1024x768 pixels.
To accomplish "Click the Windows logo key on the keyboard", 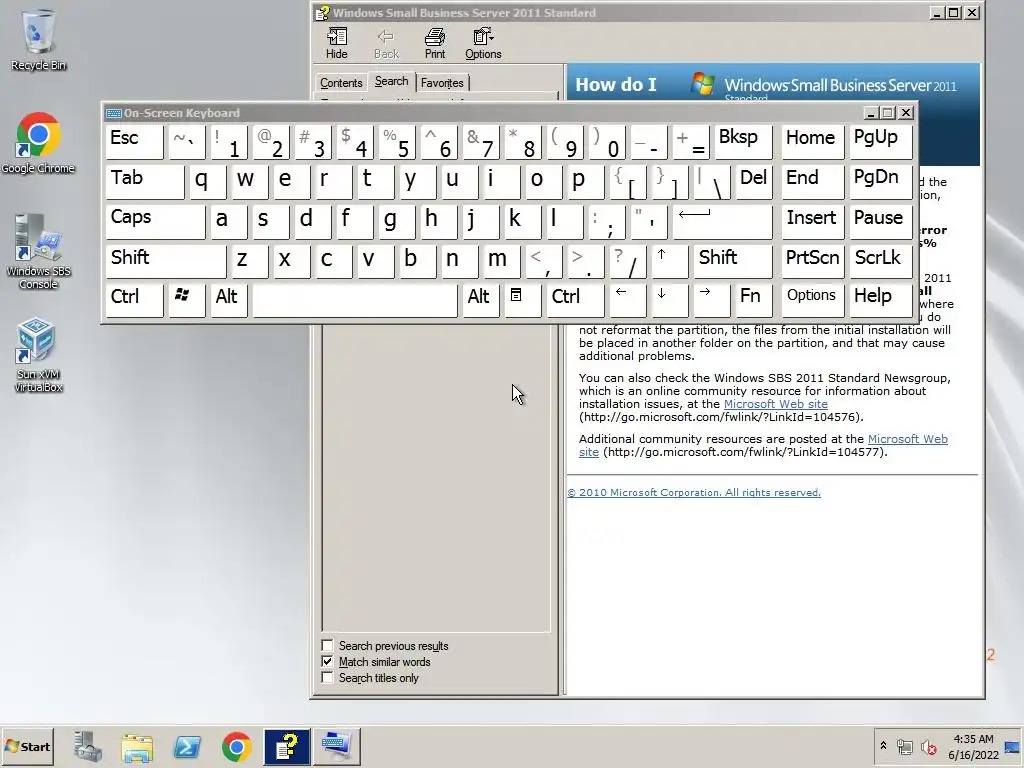I will pyautogui.click(x=186, y=300).
